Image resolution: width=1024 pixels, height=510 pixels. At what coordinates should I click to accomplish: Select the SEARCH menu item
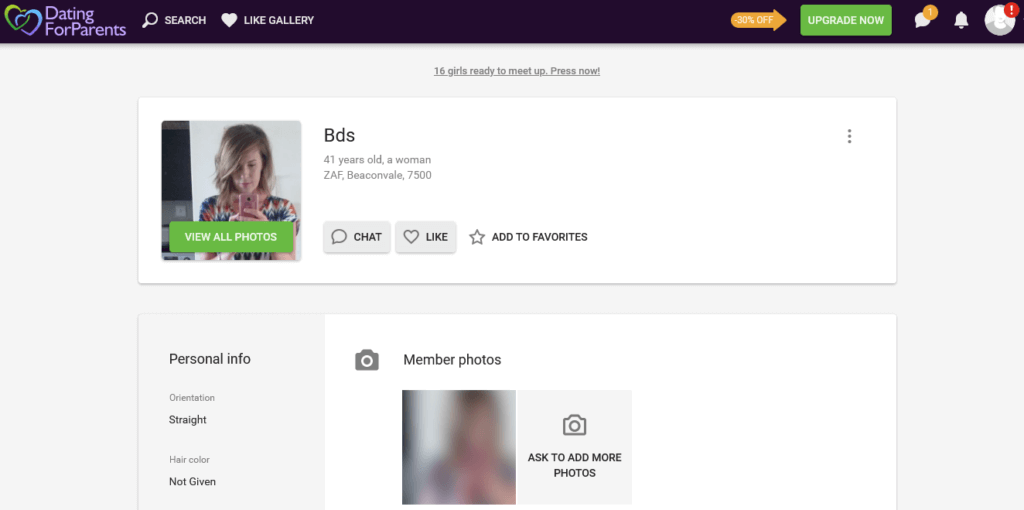(185, 20)
